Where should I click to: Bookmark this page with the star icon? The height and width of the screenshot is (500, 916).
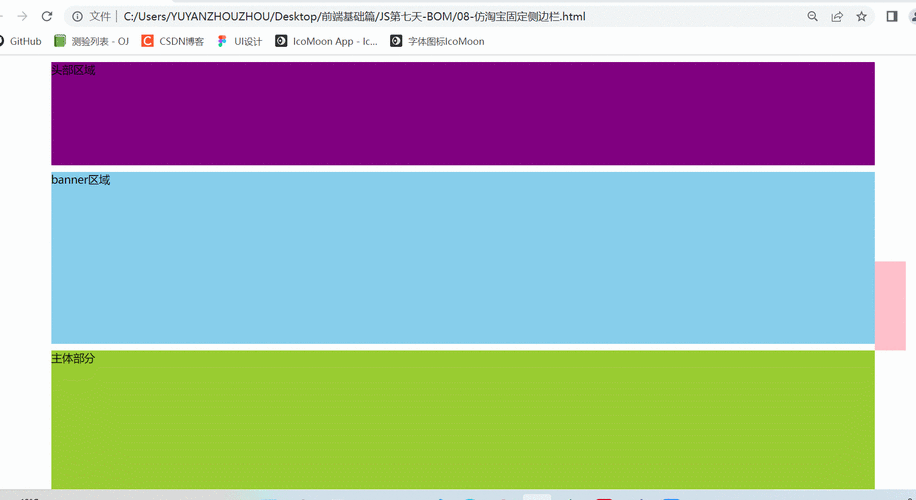pyautogui.click(x=862, y=16)
